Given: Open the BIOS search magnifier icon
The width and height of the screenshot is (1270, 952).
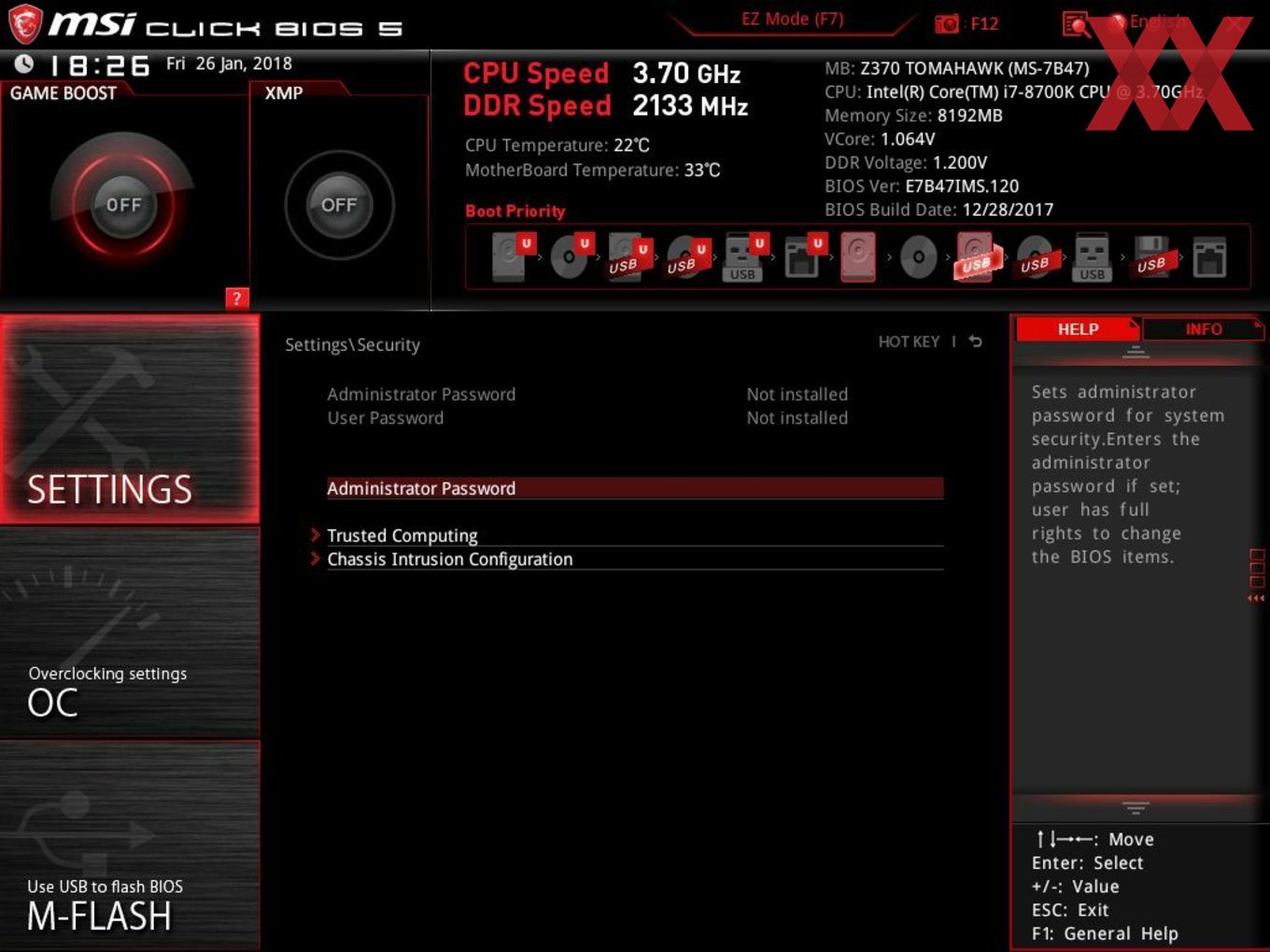Looking at the screenshot, I should tap(1076, 24).
